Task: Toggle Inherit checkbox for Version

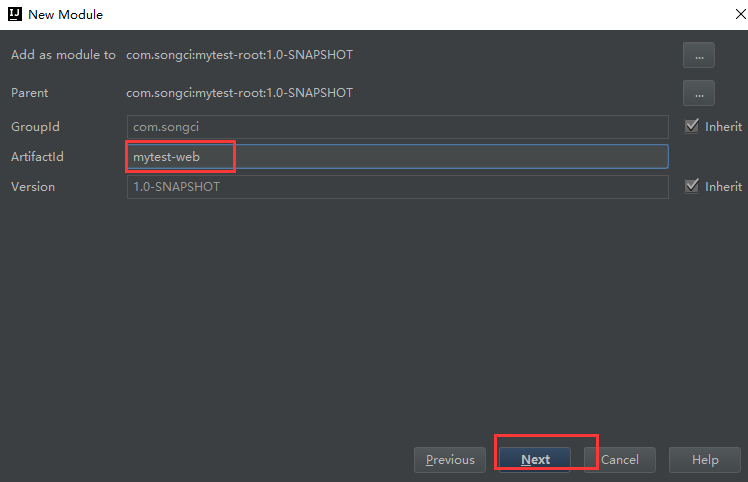Action: click(x=692, y=186)
